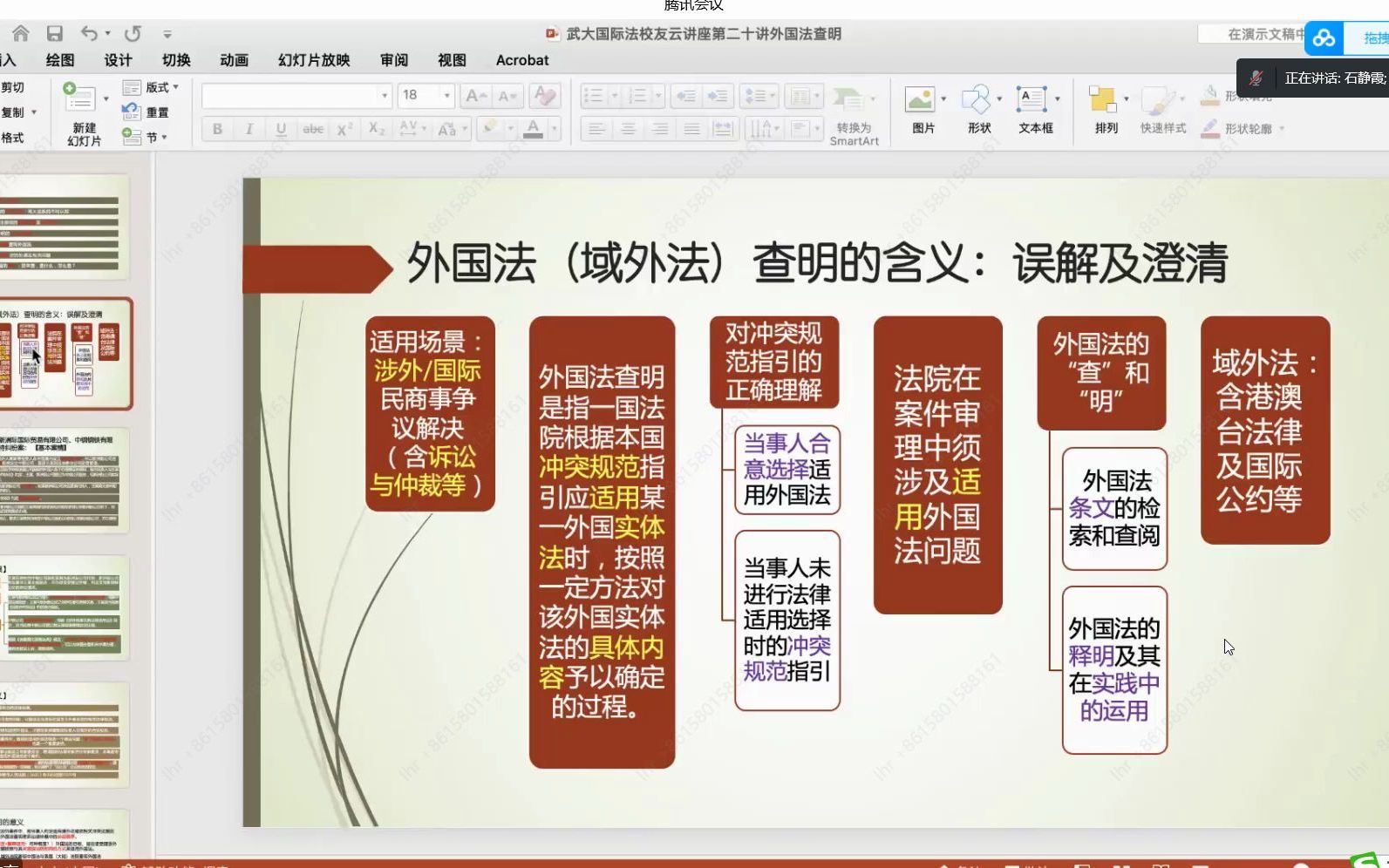The height and width of the screenshot is (868, 1389).
Task: Switch to the 设计 ribbon tab
Action: (x=118, y=60)
